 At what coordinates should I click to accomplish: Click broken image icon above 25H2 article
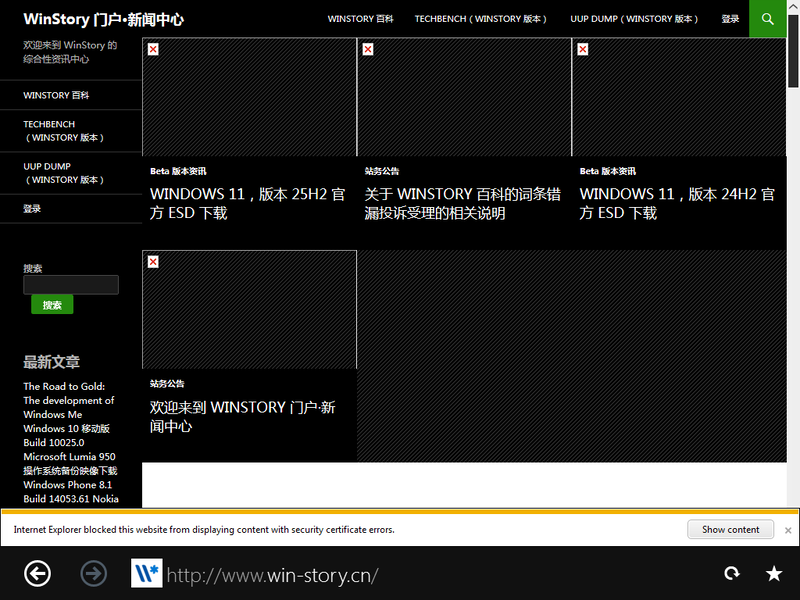pyautogui.click(x=153, y=49)
